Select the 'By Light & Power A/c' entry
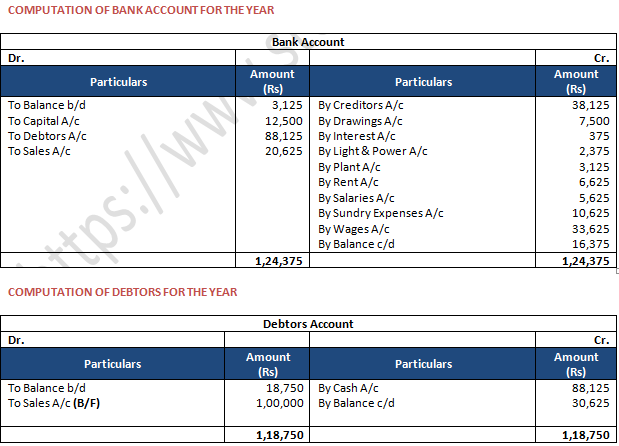 (x=372, y=151)
